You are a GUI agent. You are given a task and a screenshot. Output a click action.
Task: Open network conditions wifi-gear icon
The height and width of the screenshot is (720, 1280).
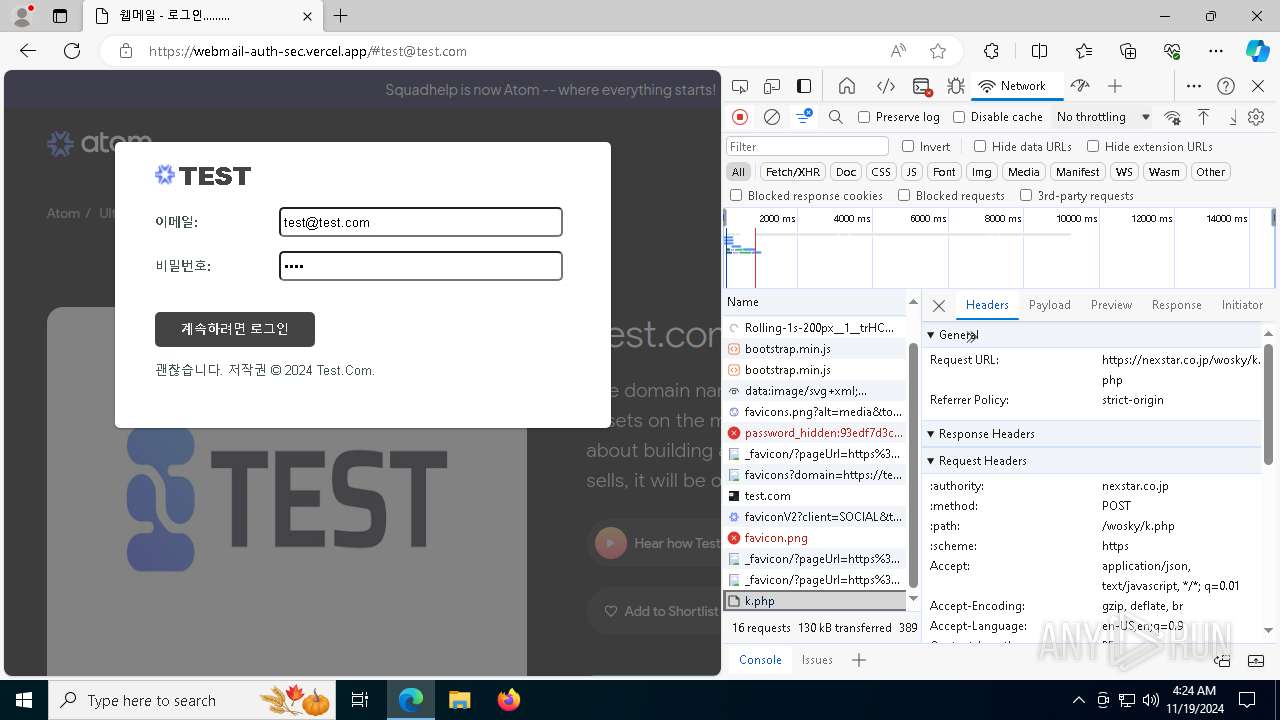(x=1173, y=117)
